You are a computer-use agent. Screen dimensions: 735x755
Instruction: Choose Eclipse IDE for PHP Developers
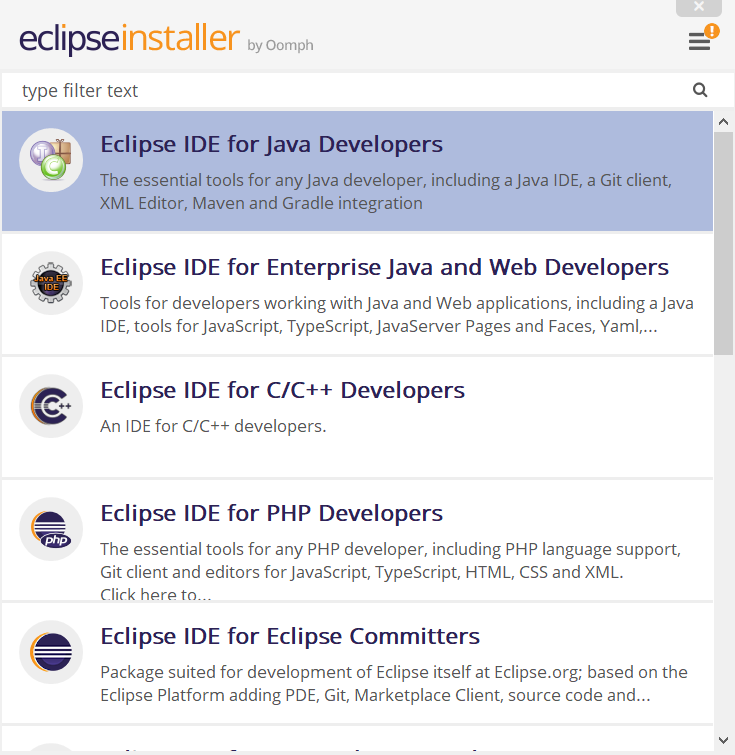coord(271,513)
